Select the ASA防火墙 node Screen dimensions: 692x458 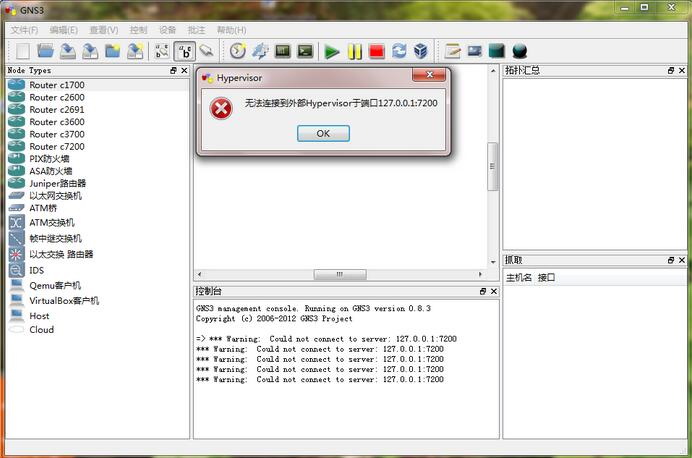click(x=50, y=171)
